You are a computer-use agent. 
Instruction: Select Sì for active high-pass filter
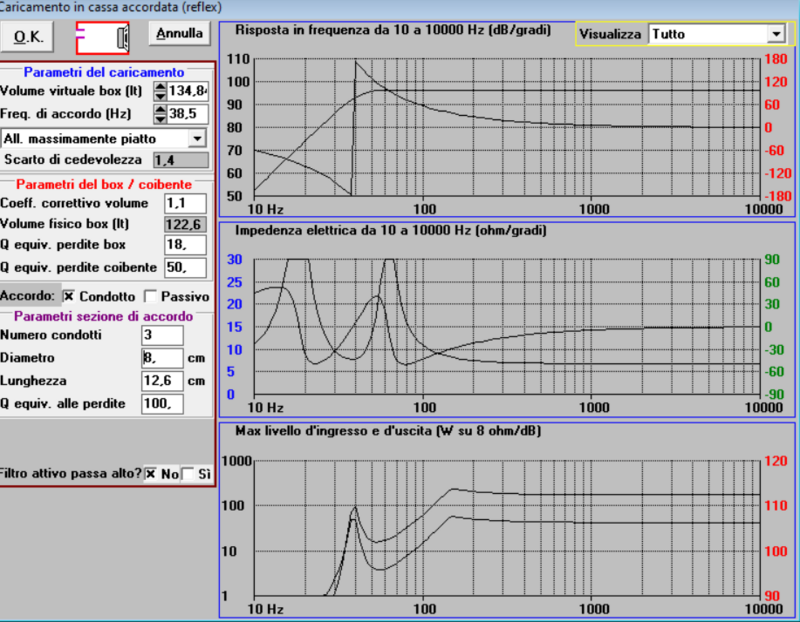click(x=188, y=473)
